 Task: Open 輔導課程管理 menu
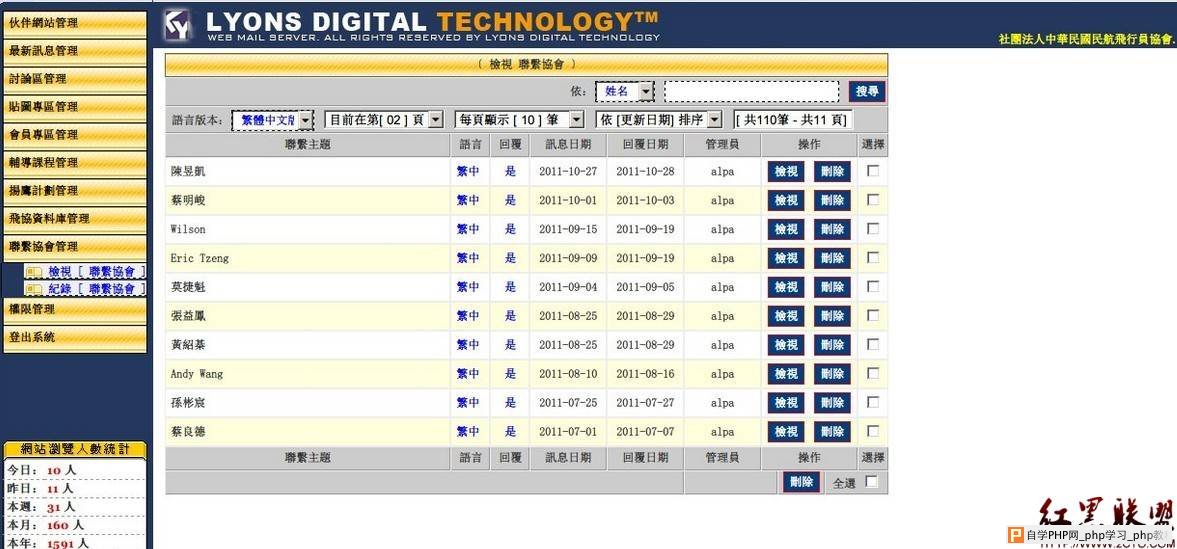tap(74, 162)
